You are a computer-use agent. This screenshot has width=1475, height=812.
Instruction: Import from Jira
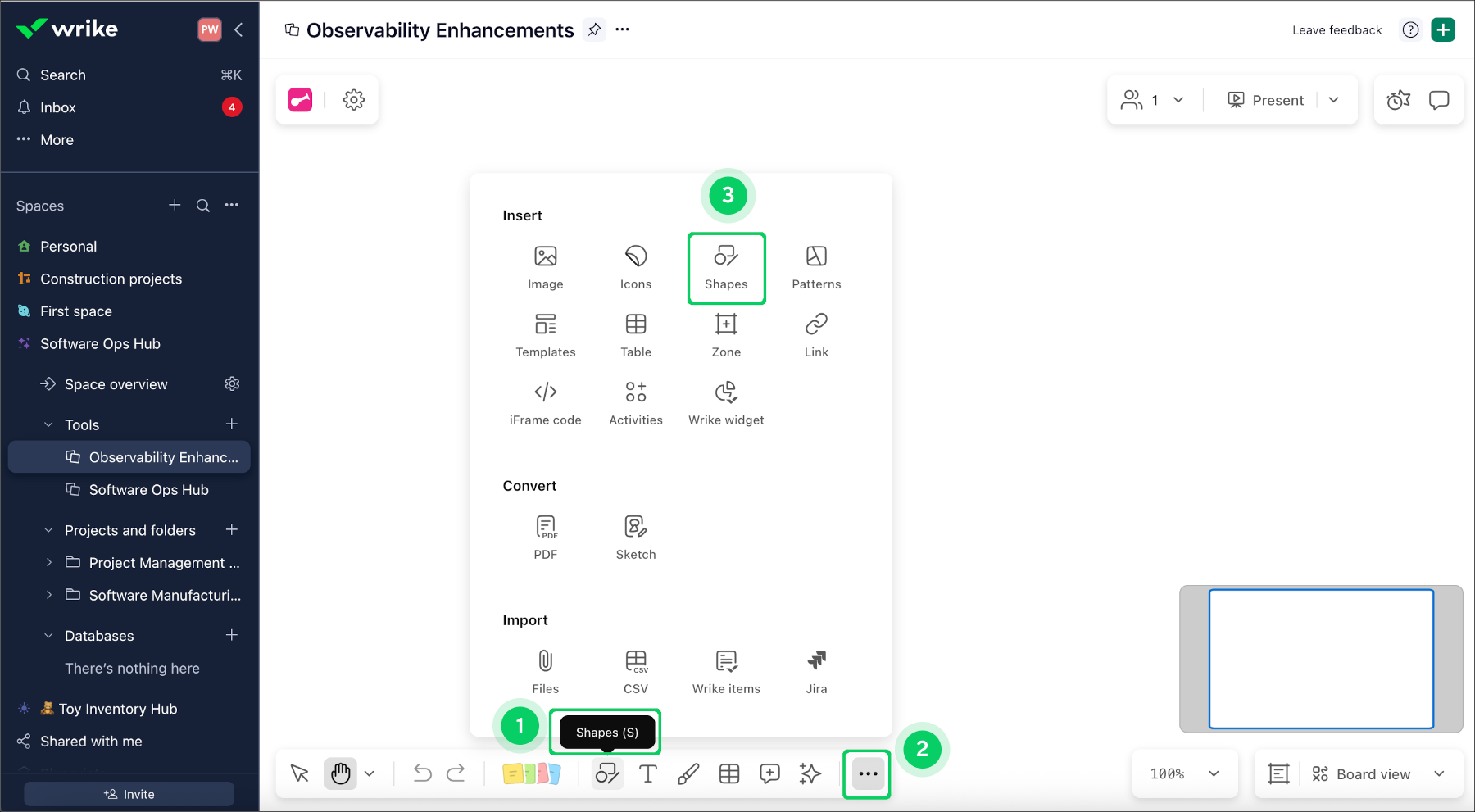(x=816, y=672)
